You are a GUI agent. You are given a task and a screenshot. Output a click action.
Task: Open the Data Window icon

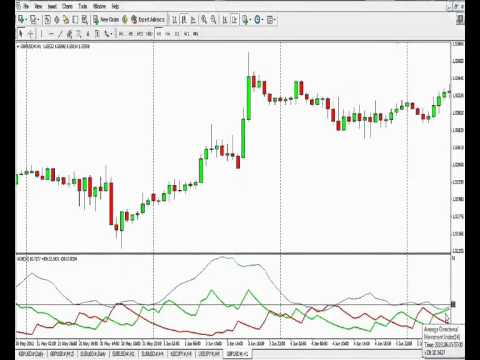click(x=57, y=20)
